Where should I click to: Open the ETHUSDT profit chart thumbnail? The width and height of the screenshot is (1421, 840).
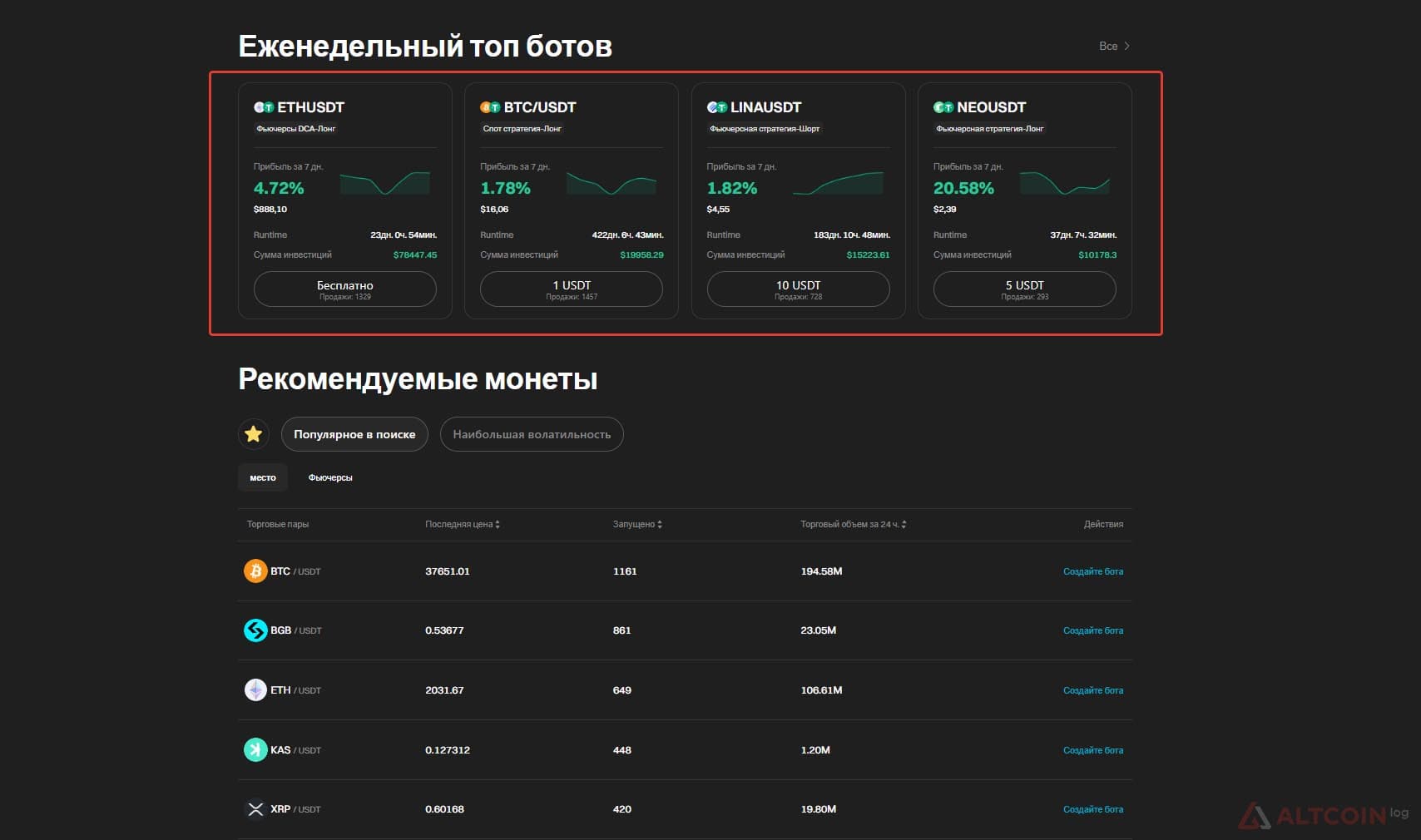point(385,183)
